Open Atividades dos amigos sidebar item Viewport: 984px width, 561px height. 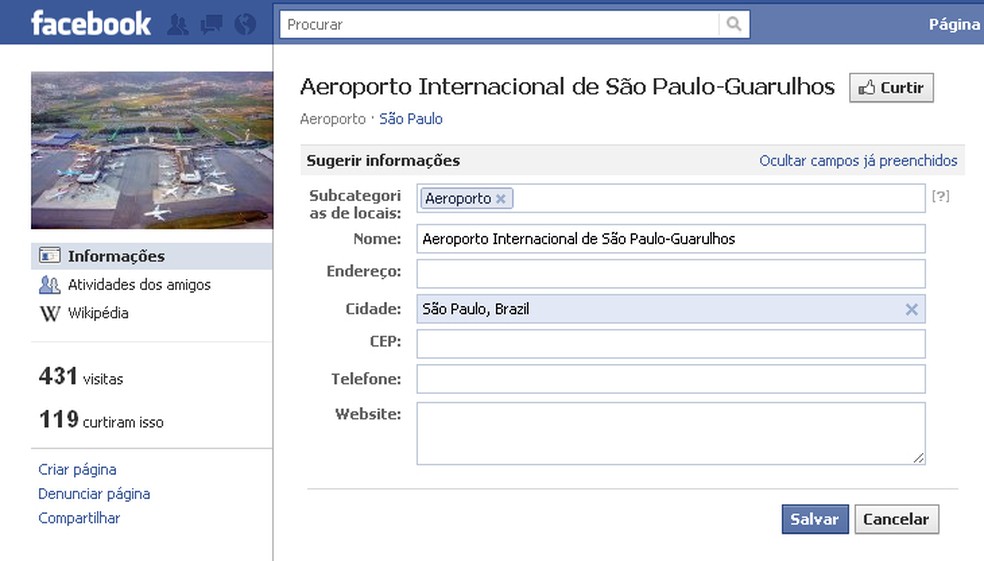pos(139,285)
